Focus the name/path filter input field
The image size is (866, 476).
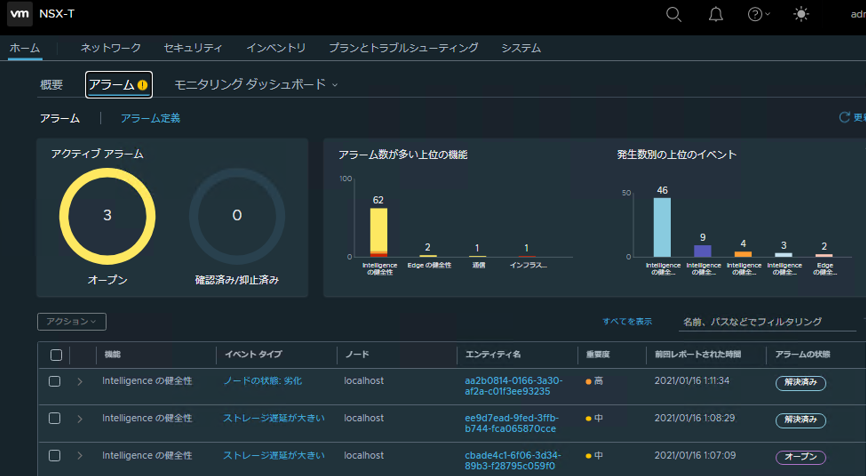767,322
